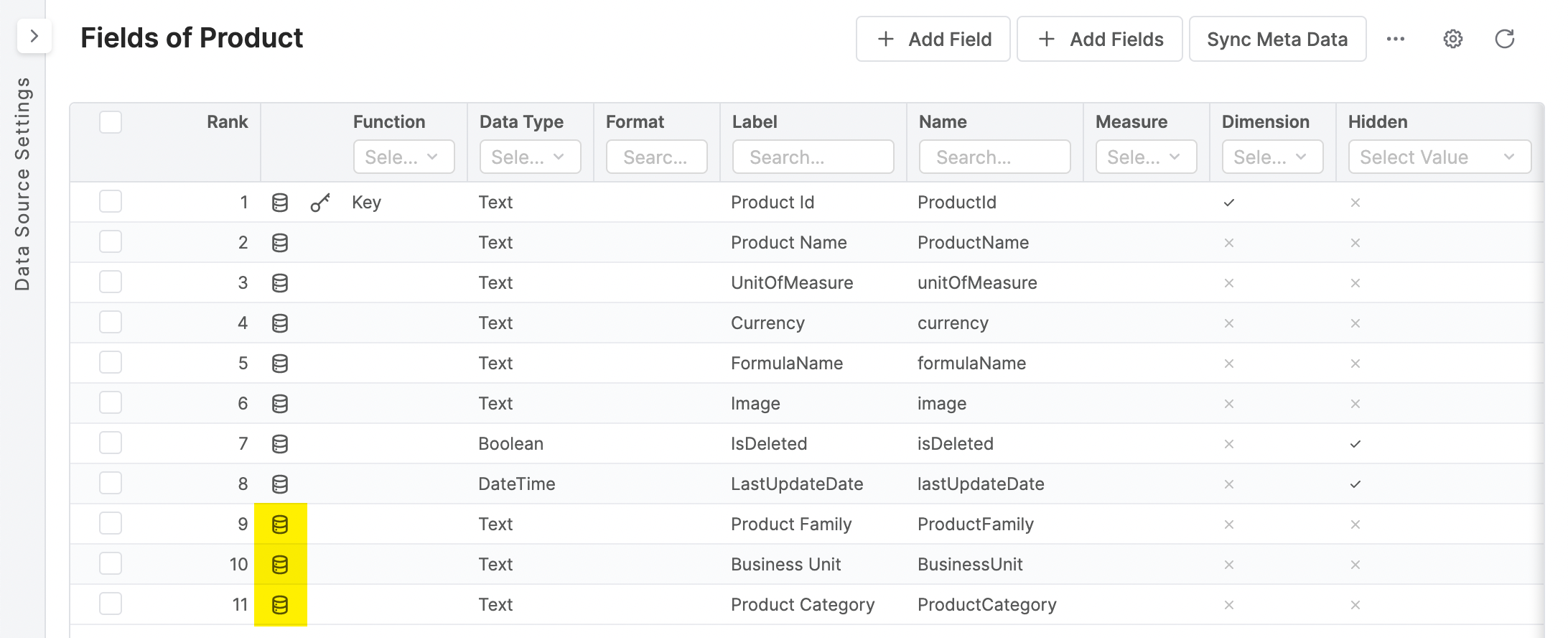This screenshot has width=1568, height=638.
Task: Click the unitOfMeasure name cell
Action: pyautogui.click(x=977, y=283)
